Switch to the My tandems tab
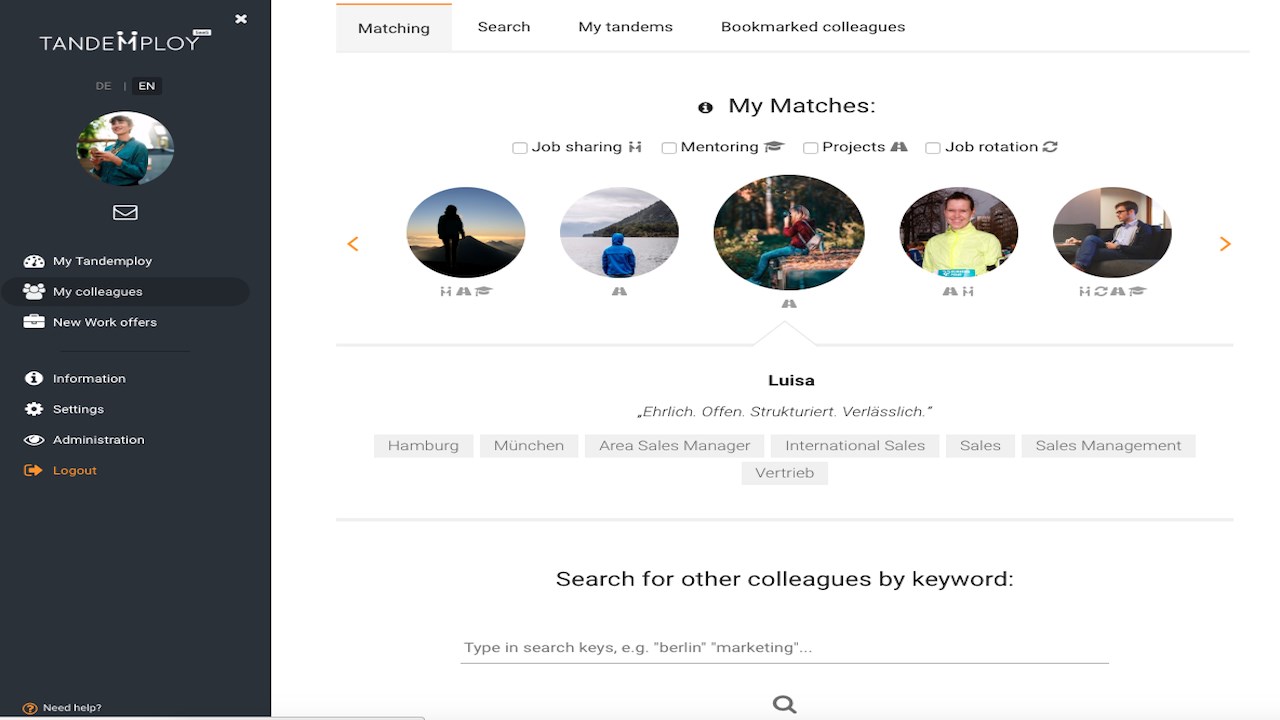This screenshot has width=1280, height=720. tap(625, 27)
